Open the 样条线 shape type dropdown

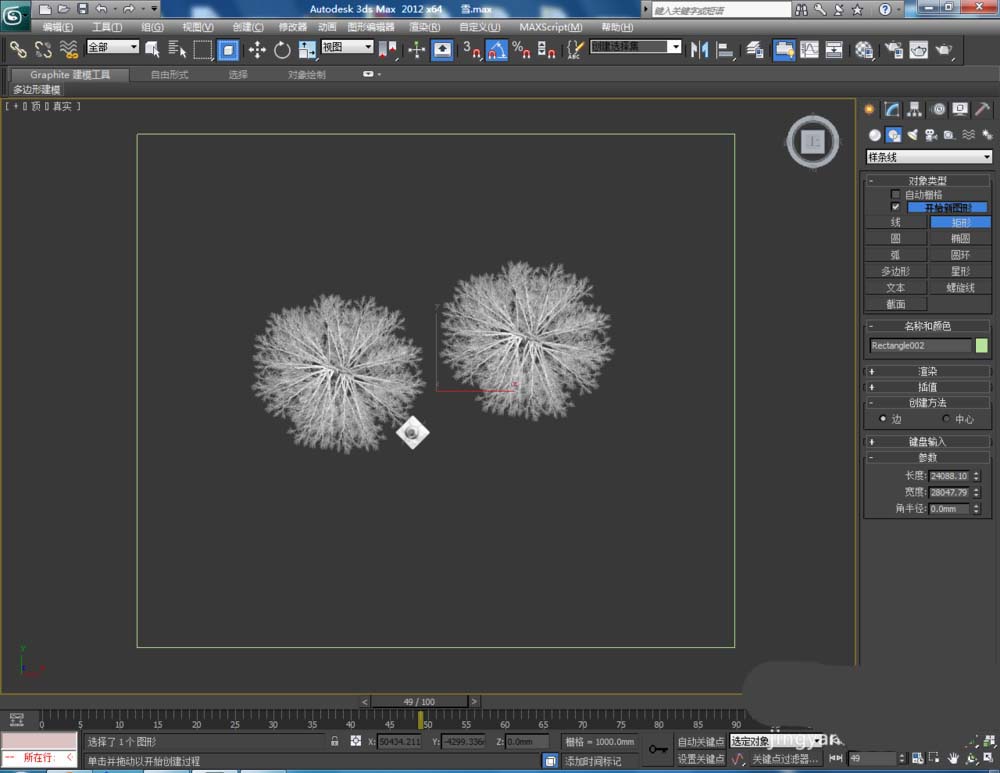pos(928,157)
